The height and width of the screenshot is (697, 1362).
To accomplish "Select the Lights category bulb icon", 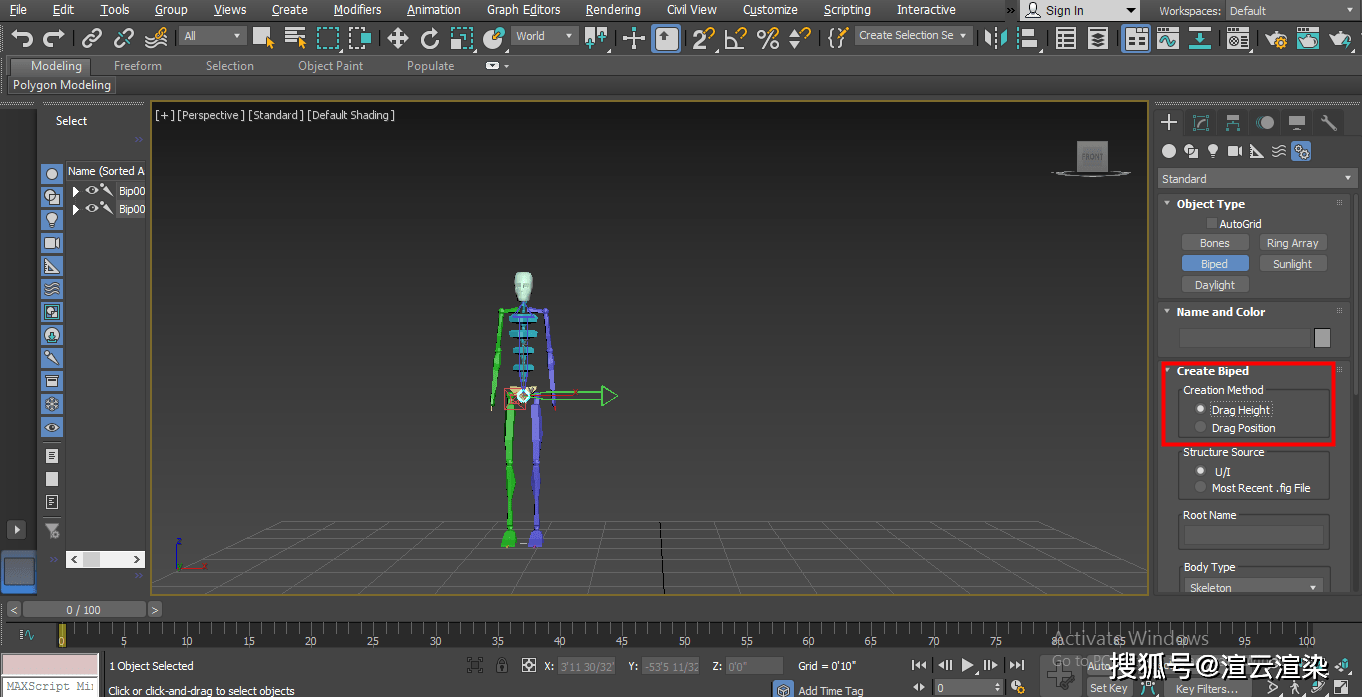I will 1212,151.
